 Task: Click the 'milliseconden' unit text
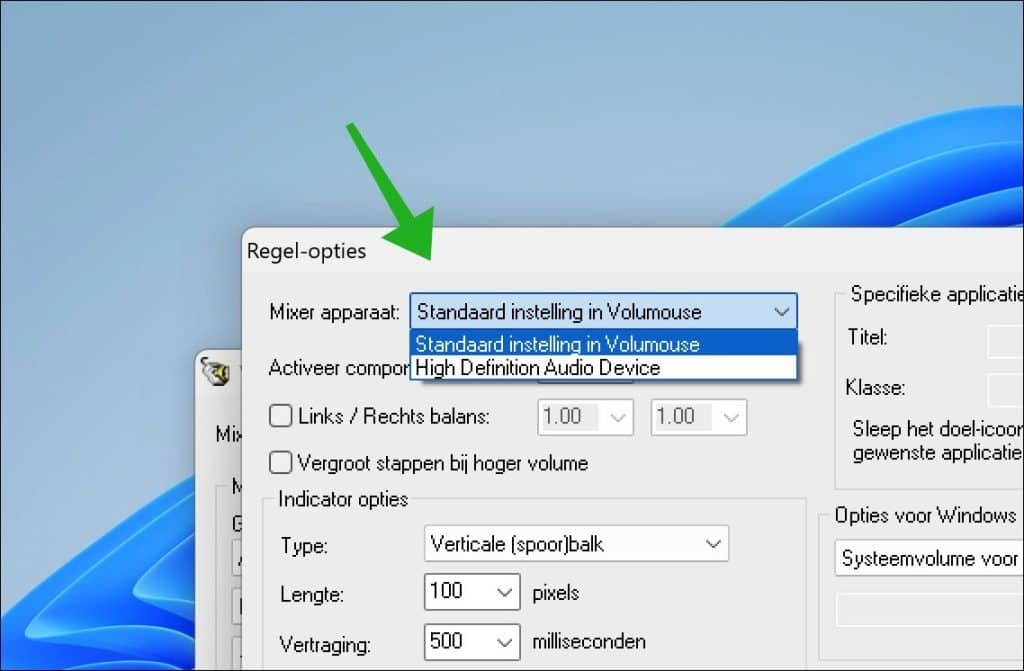click(589, 642)
